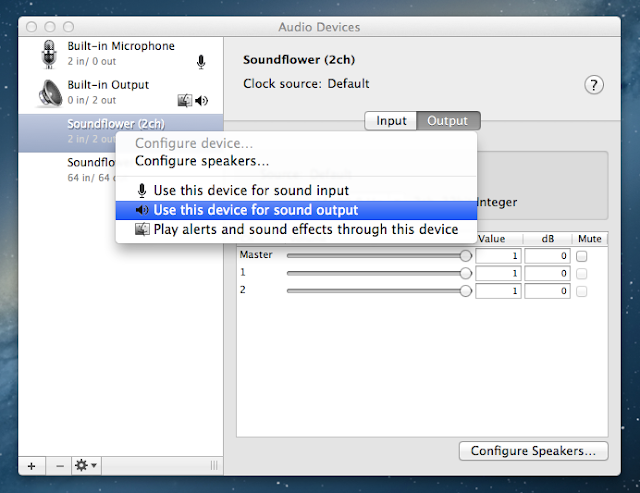
Task: Toggle Mute checkbox for channel 1
Action: [x=582, y=273]
